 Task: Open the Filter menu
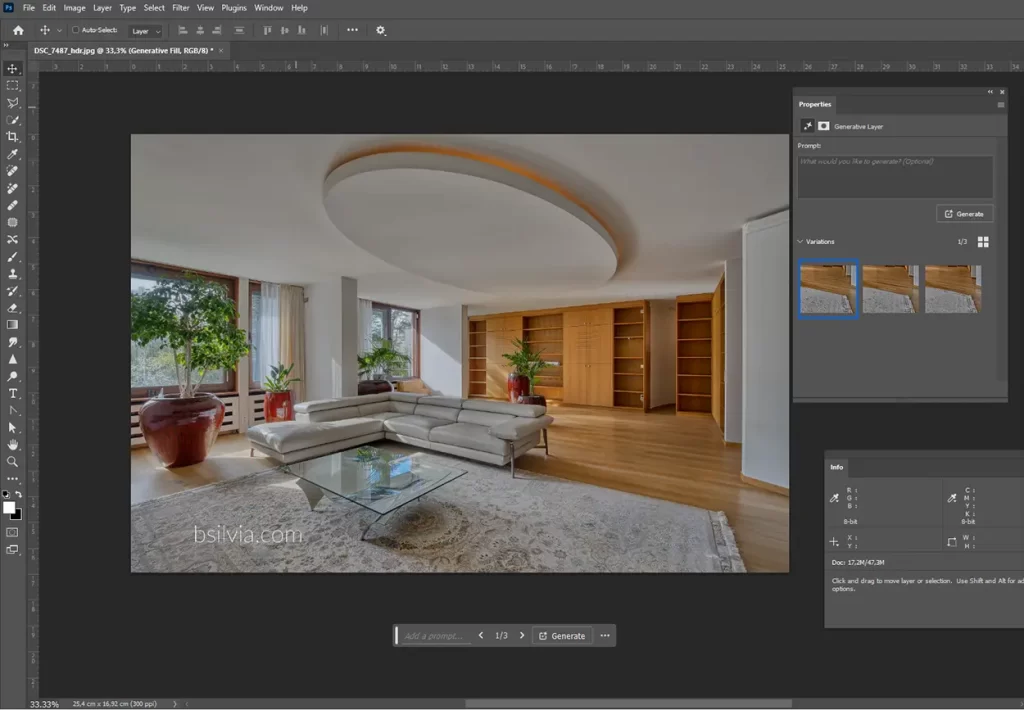pos(180,8)
